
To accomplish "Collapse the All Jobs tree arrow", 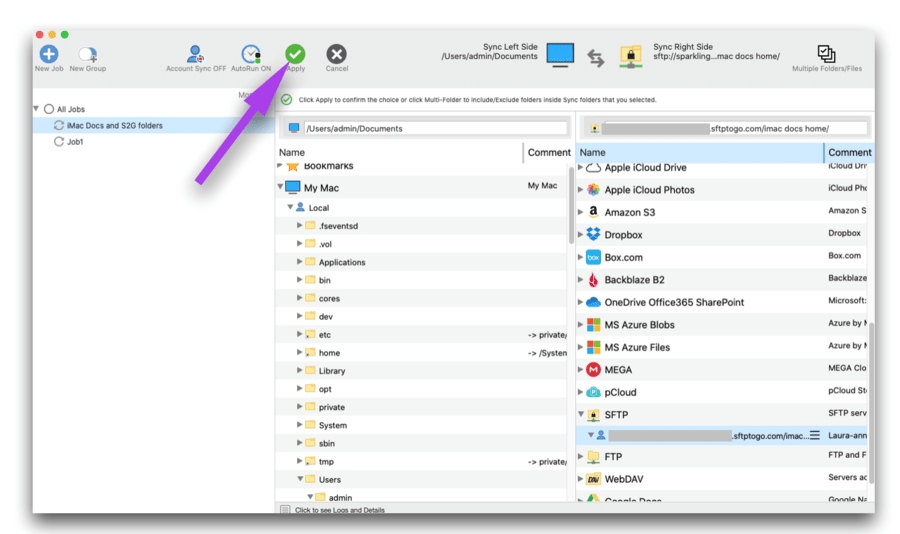I will pyautogui.click(x=36, y=109).
